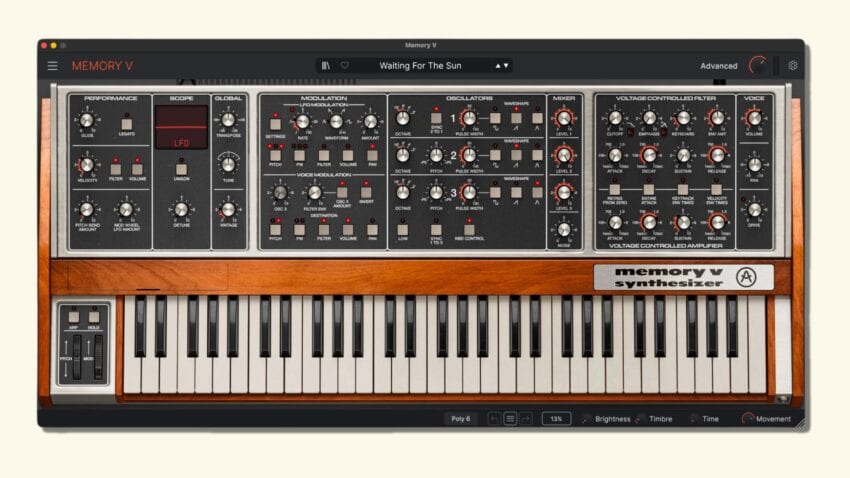Select next preset with down arrow
Viewport: 850px width, 478px height.
(506, 66)
